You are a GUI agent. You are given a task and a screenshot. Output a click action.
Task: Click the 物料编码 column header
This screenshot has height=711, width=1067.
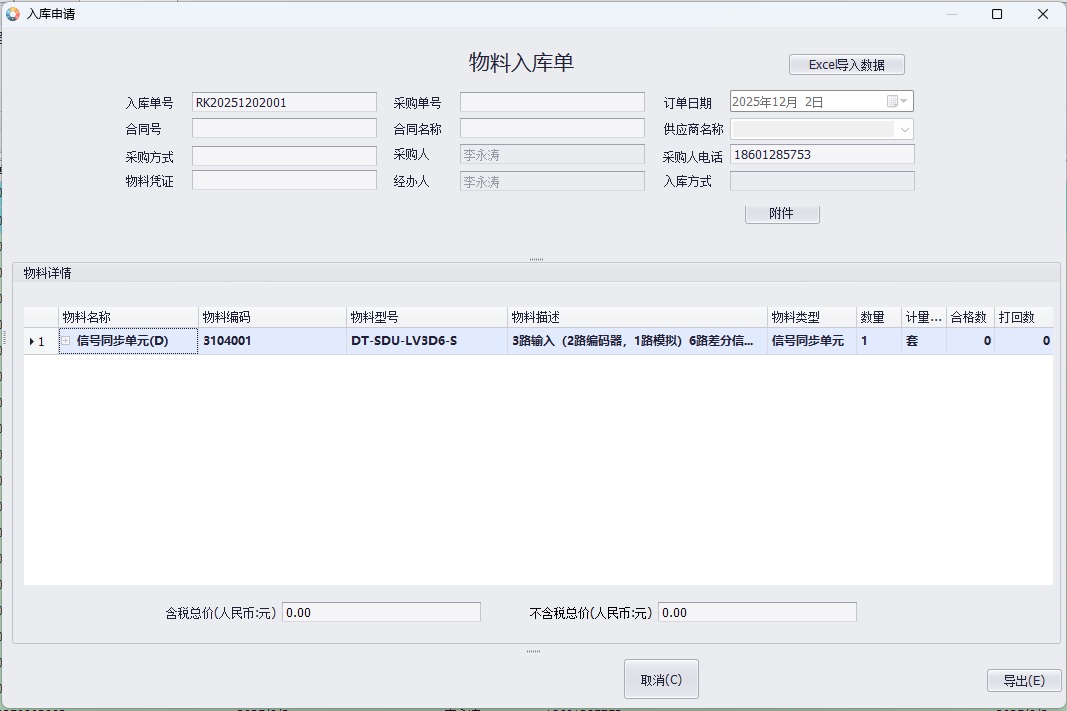pyautogui.click(x=272, y=317)
